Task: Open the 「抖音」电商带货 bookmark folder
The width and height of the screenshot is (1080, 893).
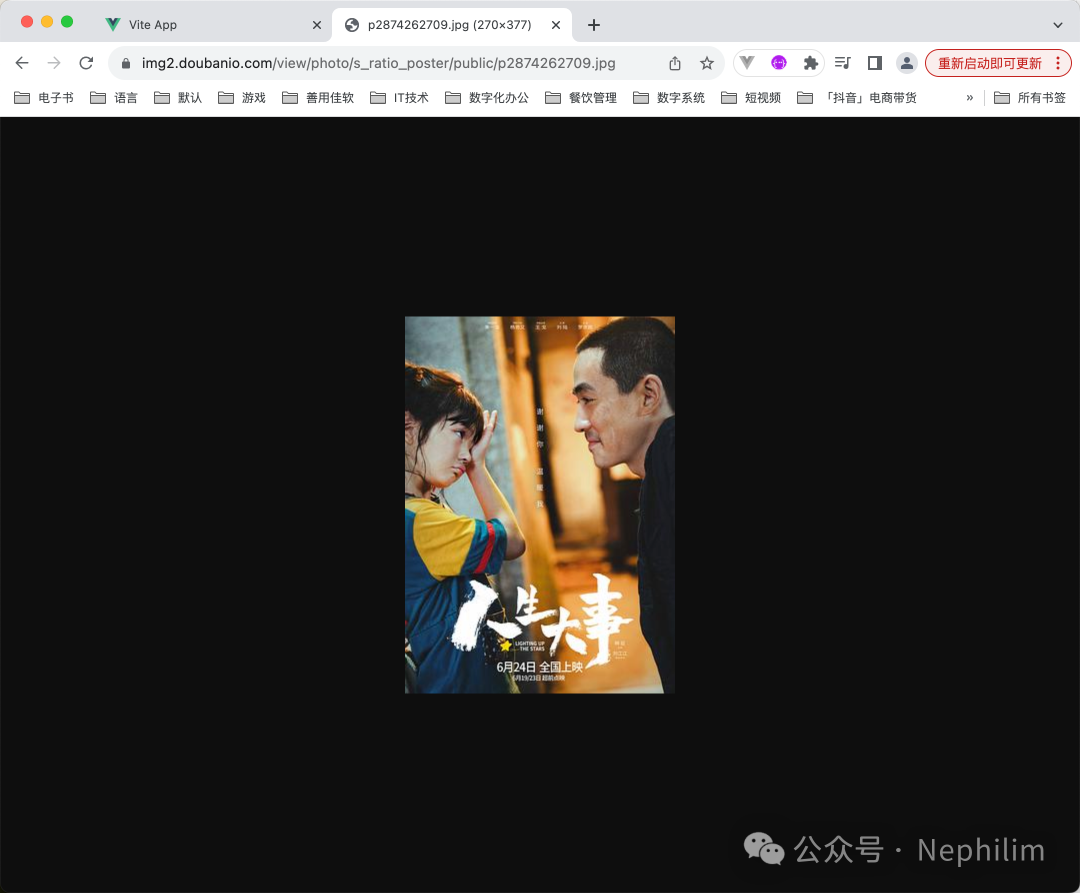Action: (x=857, y=98)
